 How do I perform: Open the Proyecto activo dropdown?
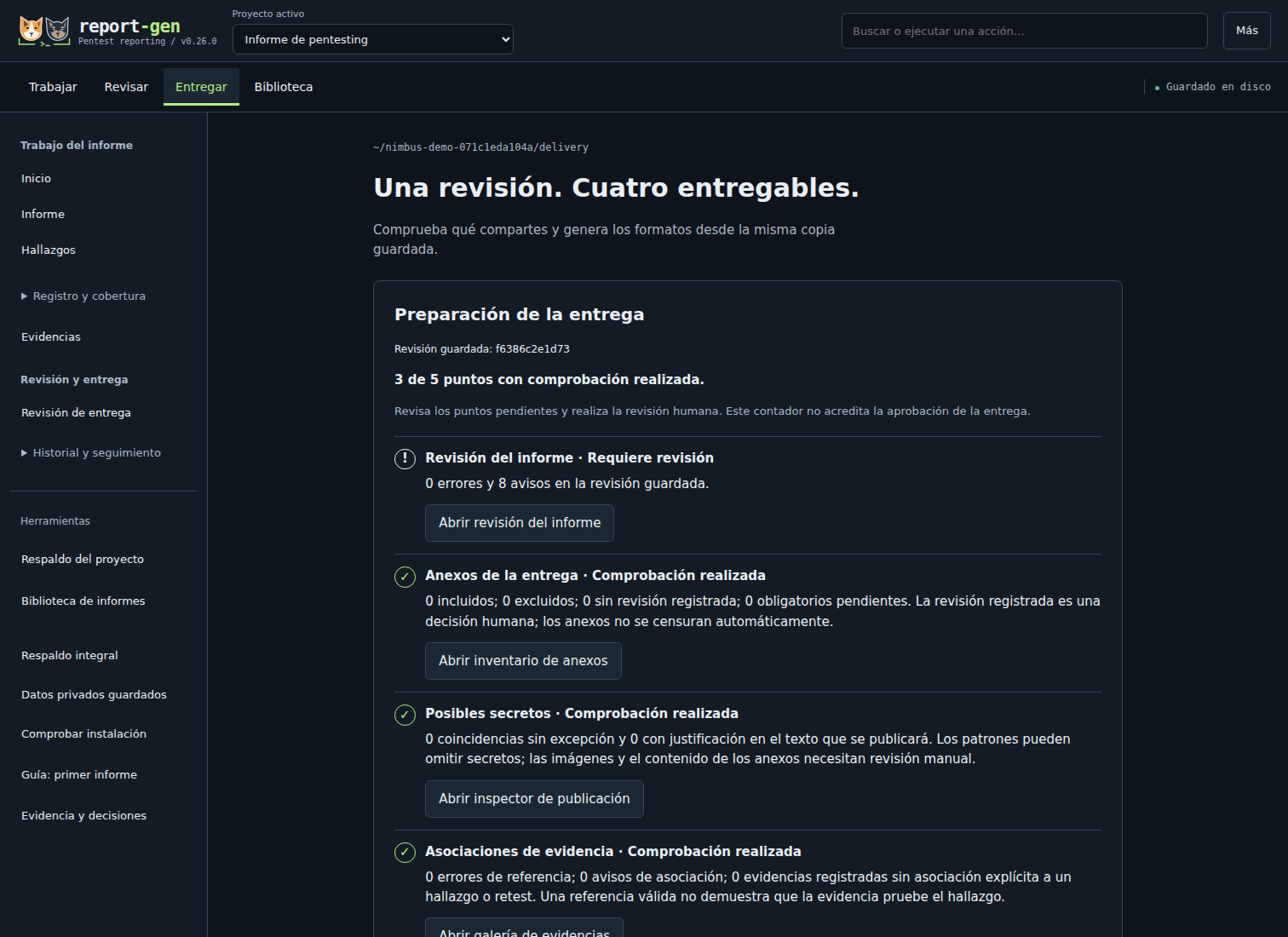pos(373,39)
